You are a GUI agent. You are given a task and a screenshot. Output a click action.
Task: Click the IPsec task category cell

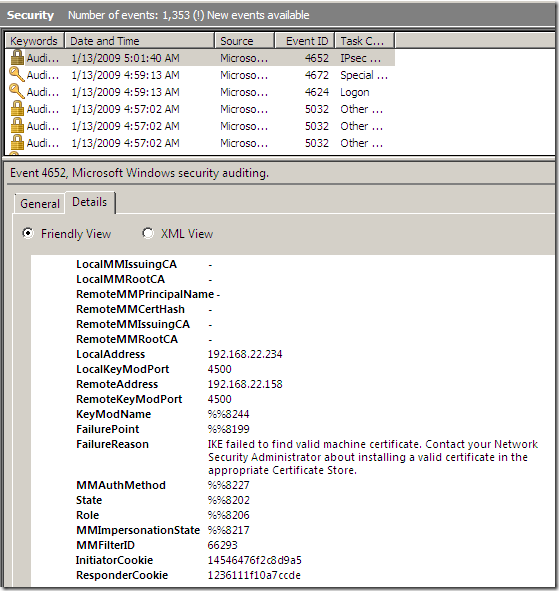point(360,58)
